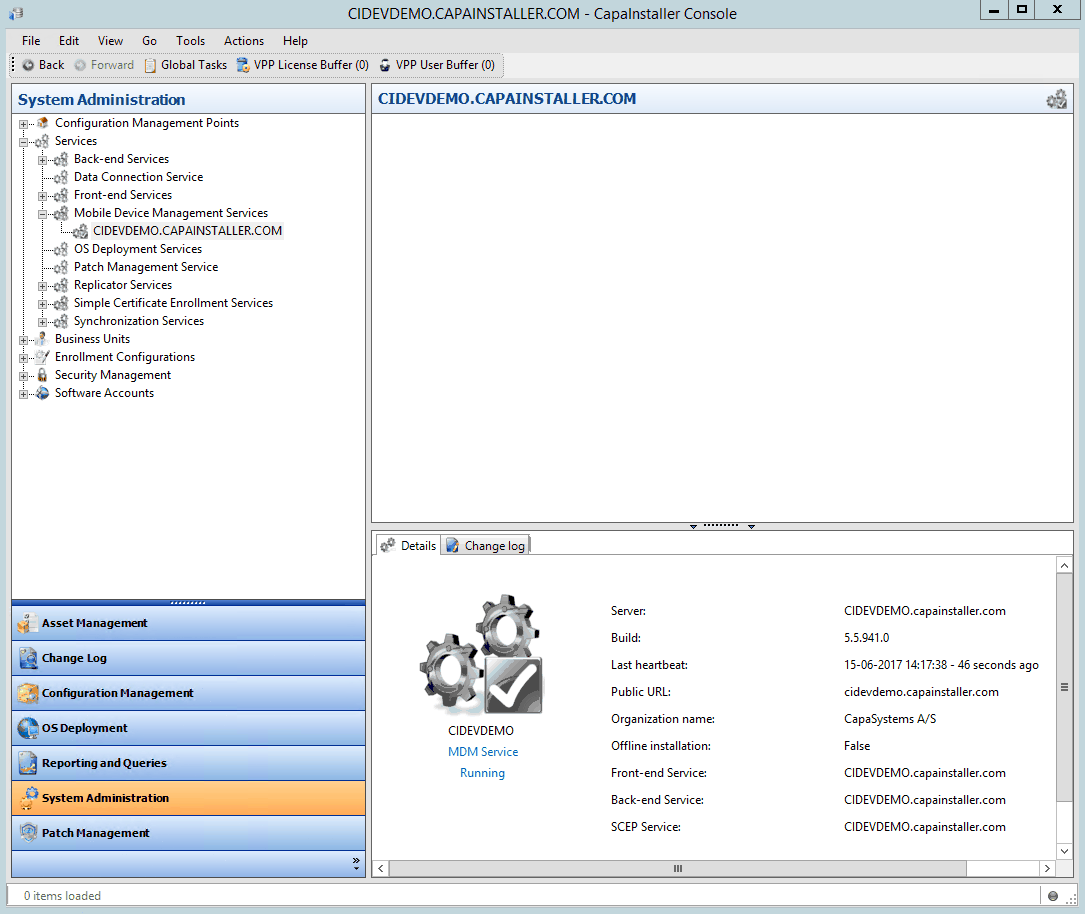Open the Reporting and Queries section
Viewport: 1085px width, 914px height.
[x=188, y=763]
